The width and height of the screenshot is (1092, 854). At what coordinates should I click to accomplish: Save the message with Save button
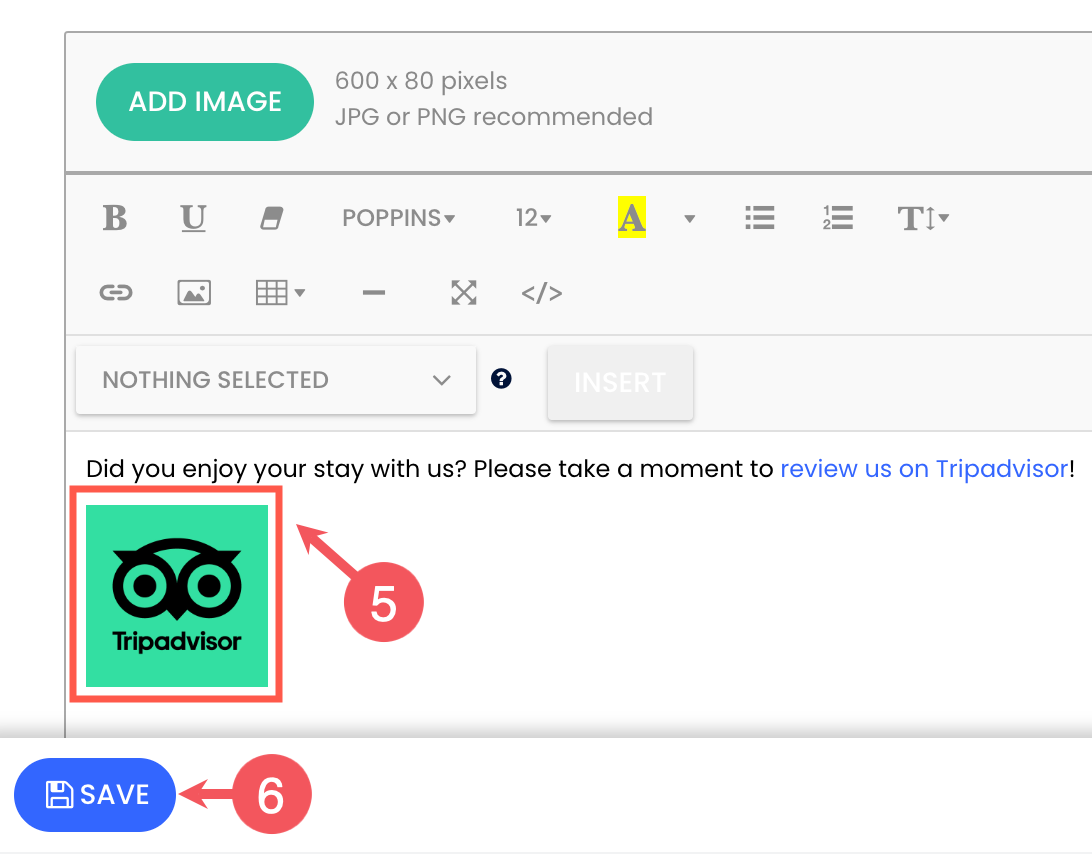[x=95, y=795]
